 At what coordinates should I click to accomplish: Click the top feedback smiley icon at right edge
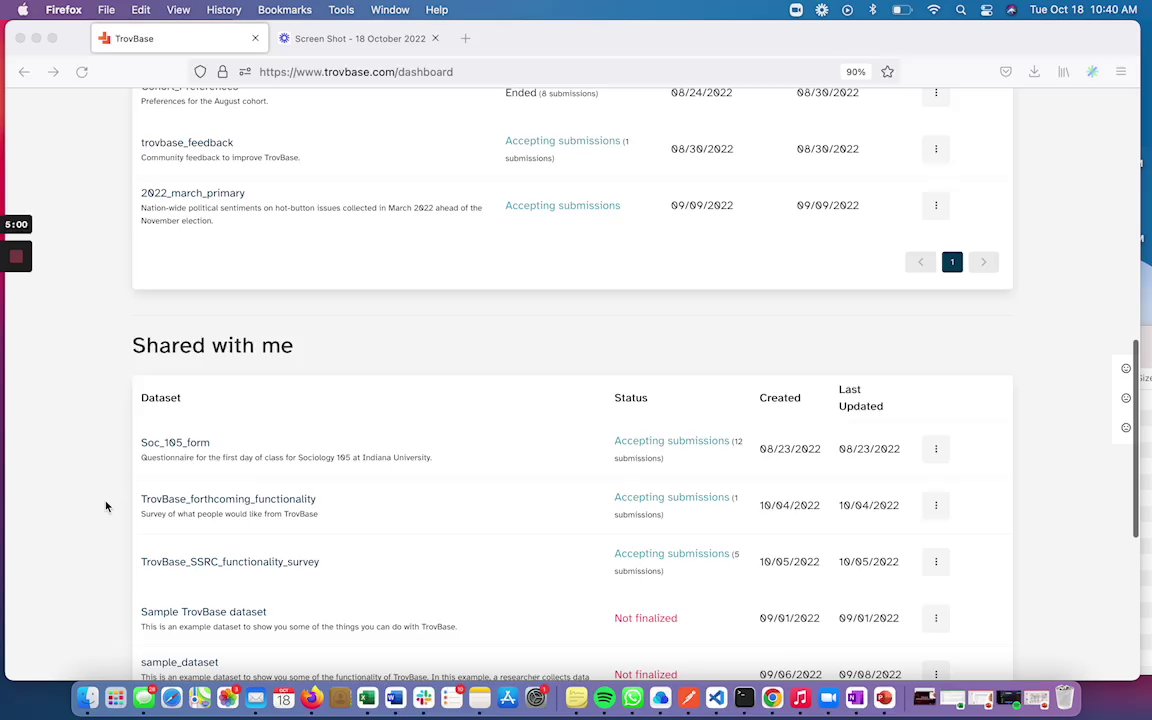pos(1126,369)
